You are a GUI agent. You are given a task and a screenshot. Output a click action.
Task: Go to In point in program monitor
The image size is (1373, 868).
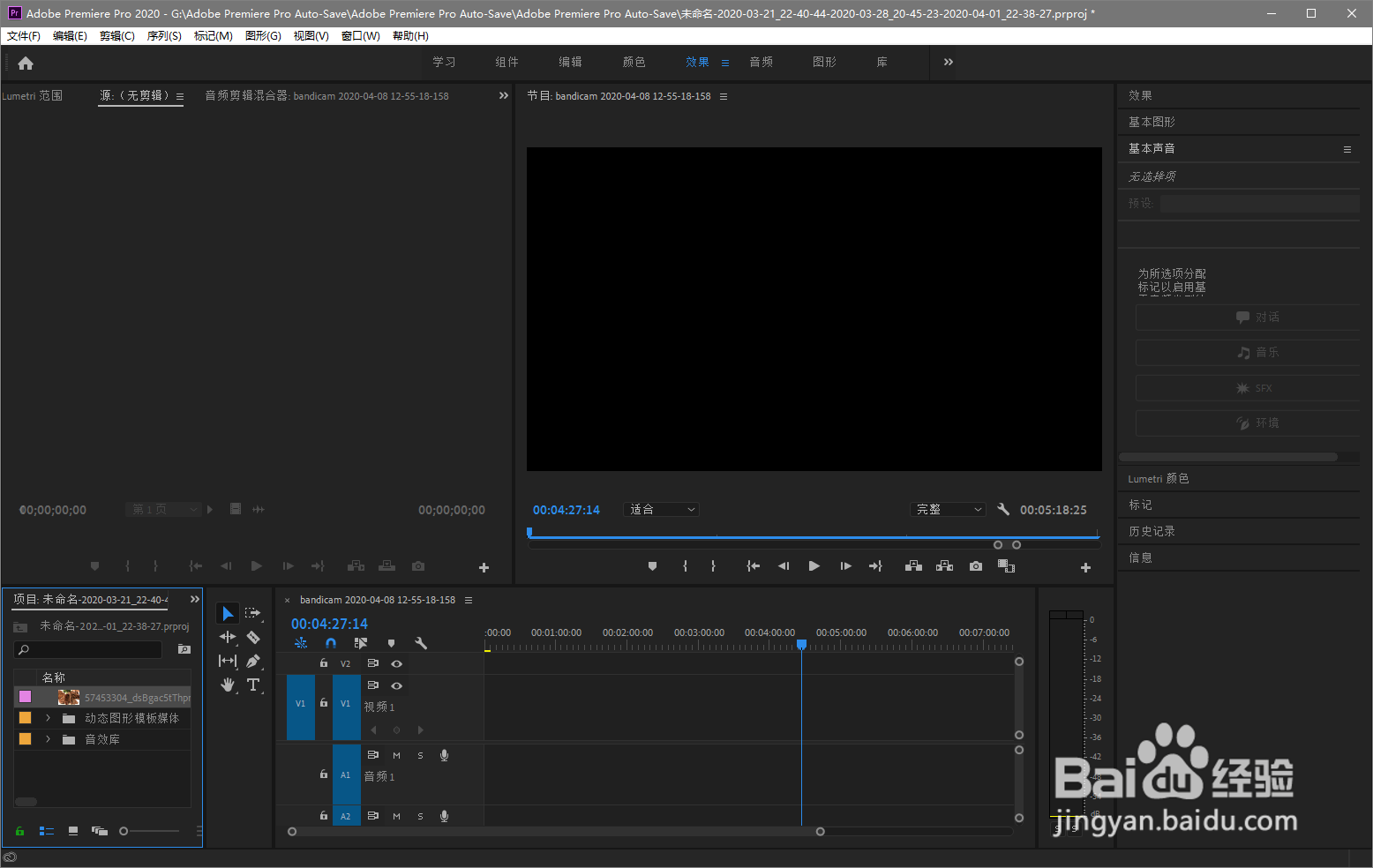pos(753,566)
